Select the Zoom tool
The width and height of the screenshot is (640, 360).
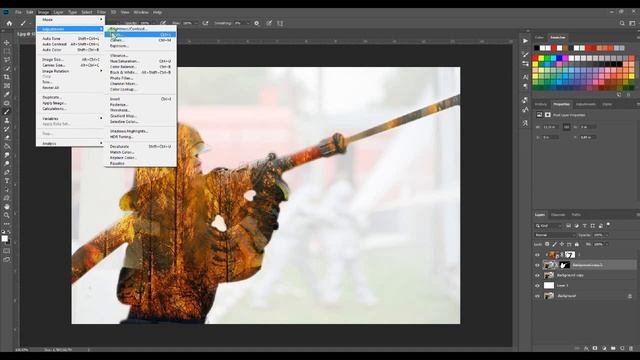click(x=7, y=215)
